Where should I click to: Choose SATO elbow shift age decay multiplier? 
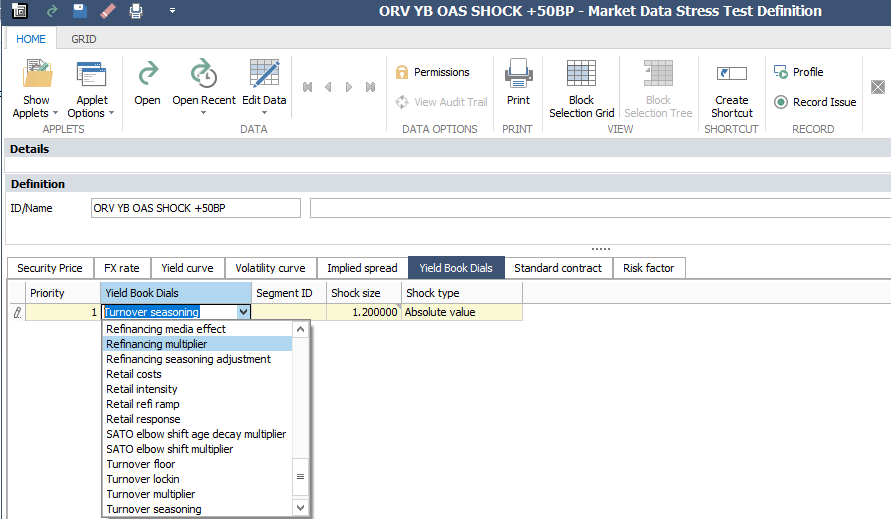(197, 434)
